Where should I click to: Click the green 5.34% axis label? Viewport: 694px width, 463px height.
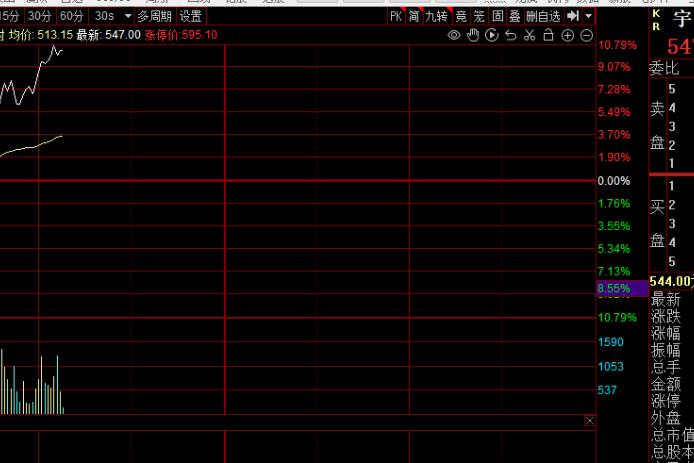(x=614, y=249)
